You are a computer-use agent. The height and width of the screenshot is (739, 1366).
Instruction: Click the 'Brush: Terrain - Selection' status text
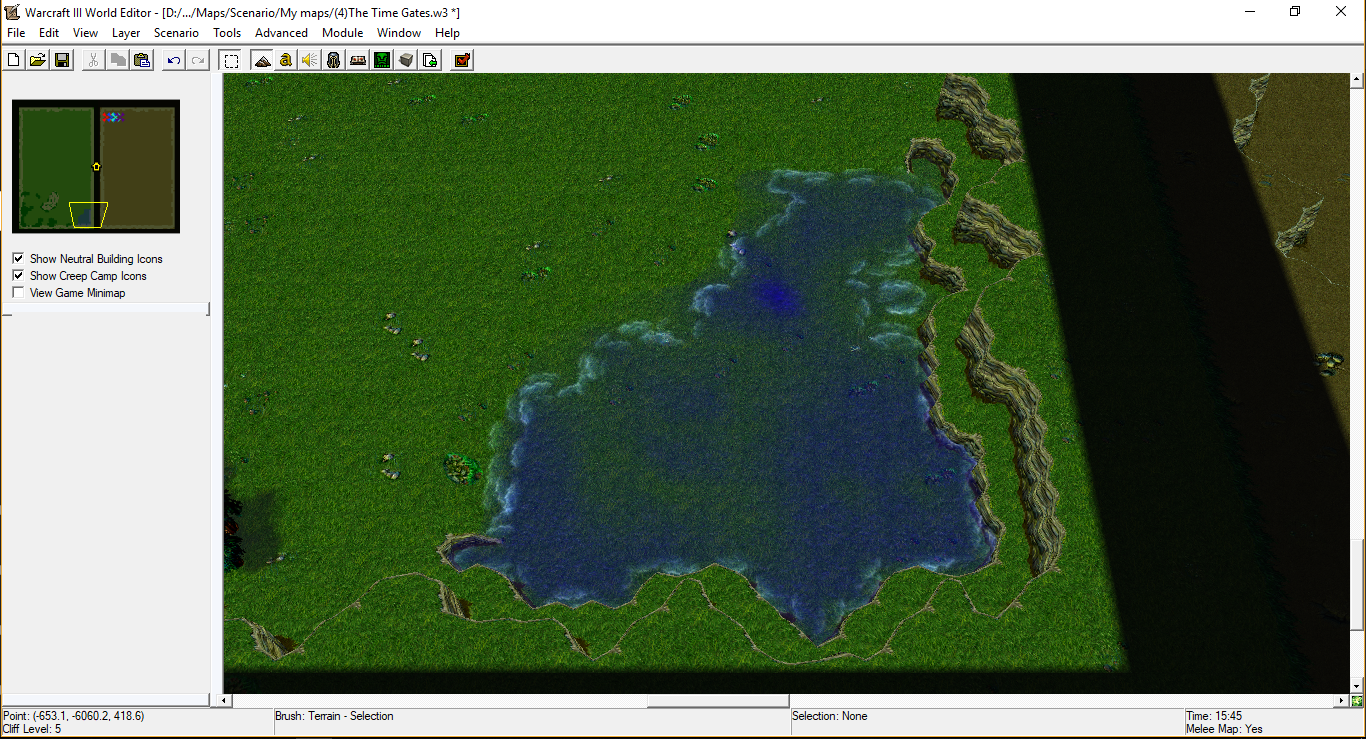(x=334, y=716)
